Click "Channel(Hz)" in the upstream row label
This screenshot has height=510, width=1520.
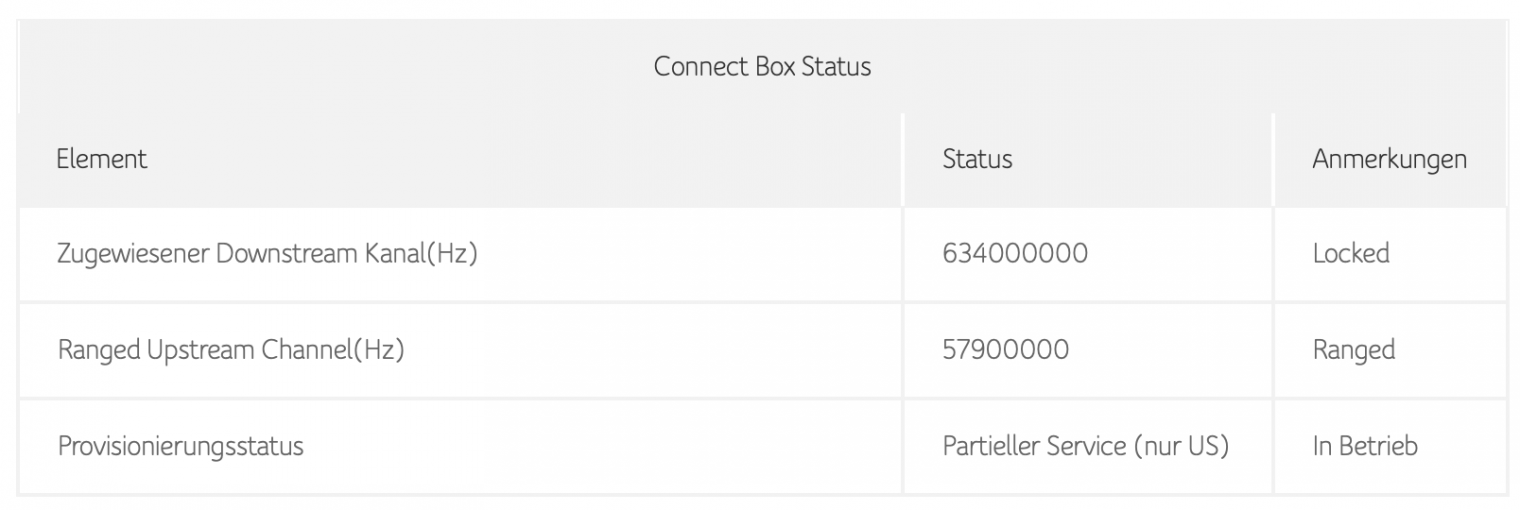point(332,350)
